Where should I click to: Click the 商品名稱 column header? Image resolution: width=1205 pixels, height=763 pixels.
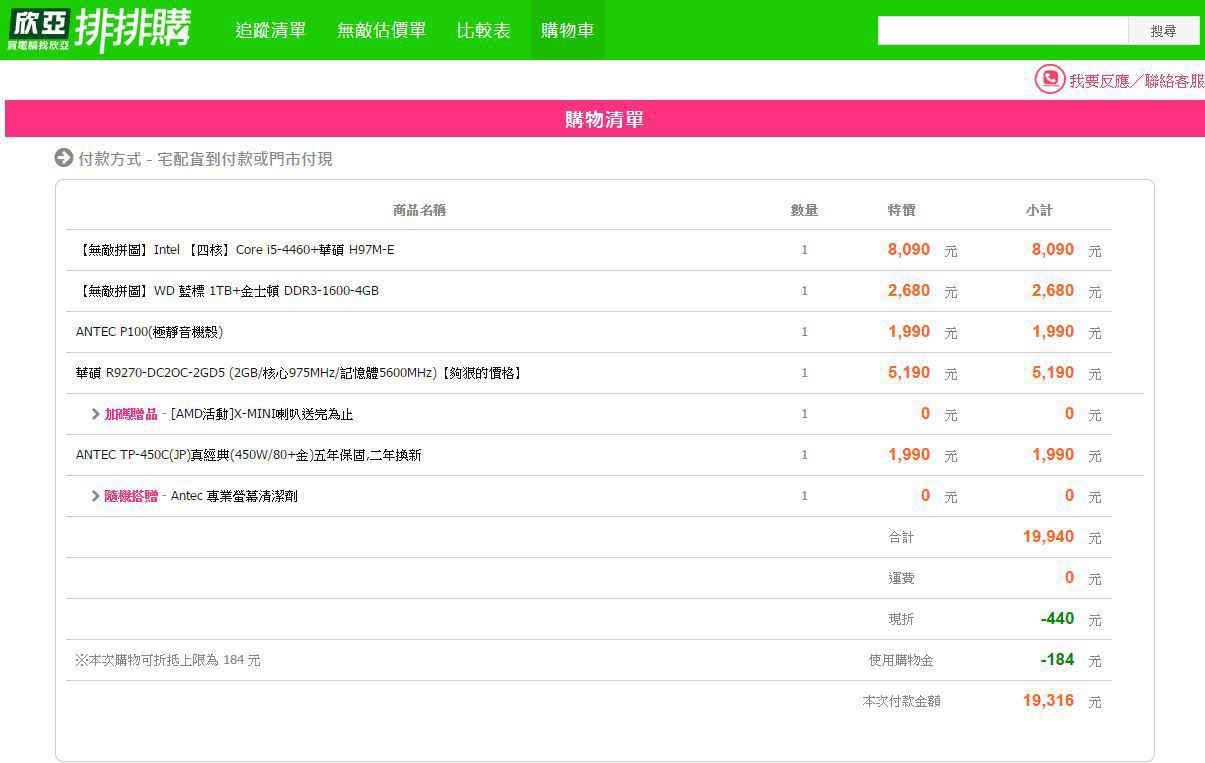click(419, 210)
